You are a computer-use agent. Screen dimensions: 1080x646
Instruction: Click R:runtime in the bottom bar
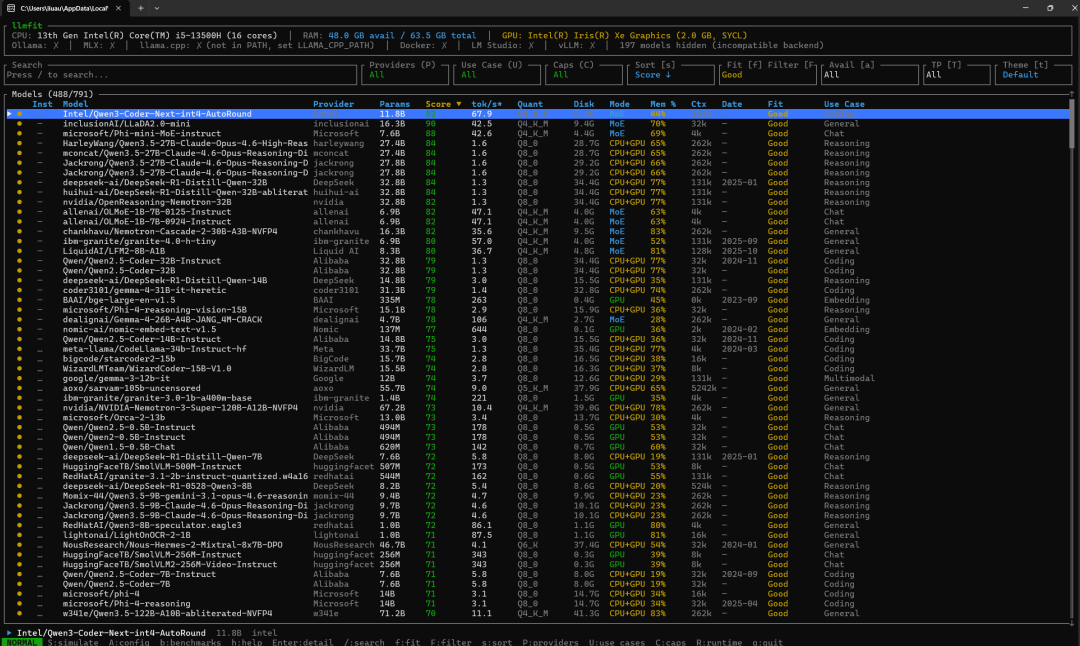click(x=718, y=642)
